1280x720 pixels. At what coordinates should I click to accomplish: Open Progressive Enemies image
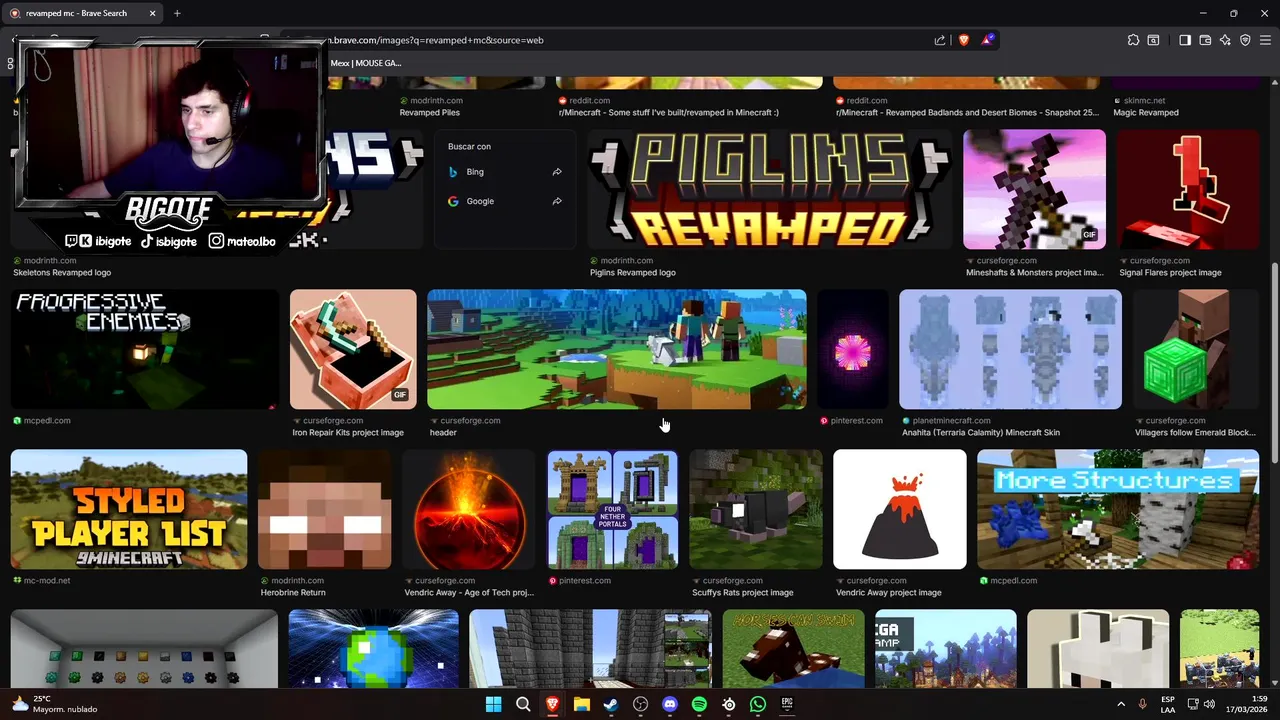click(x=145, y=349)
